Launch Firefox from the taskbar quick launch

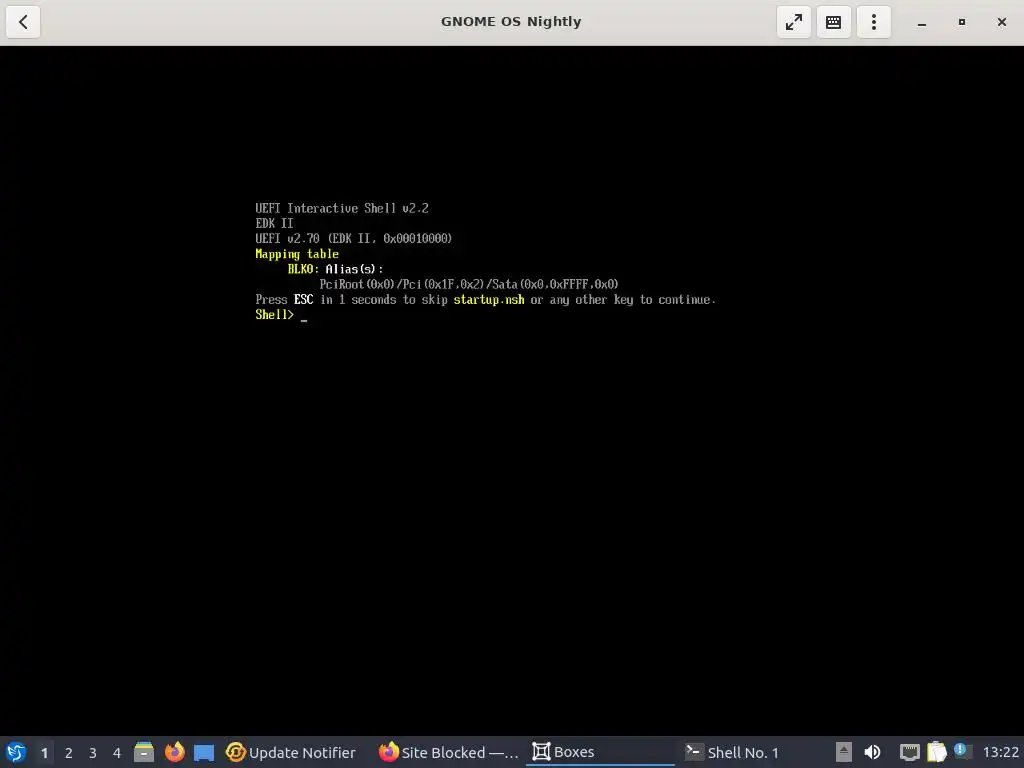pyautogui.click(x=174, y=752)
